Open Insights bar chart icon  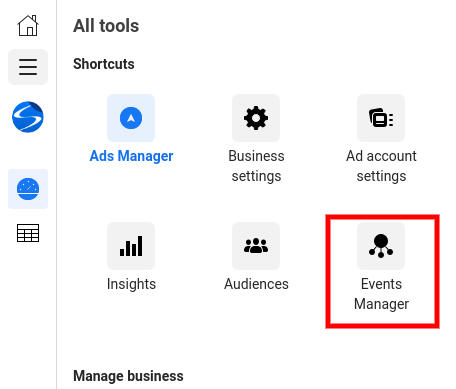pos(131,246)
